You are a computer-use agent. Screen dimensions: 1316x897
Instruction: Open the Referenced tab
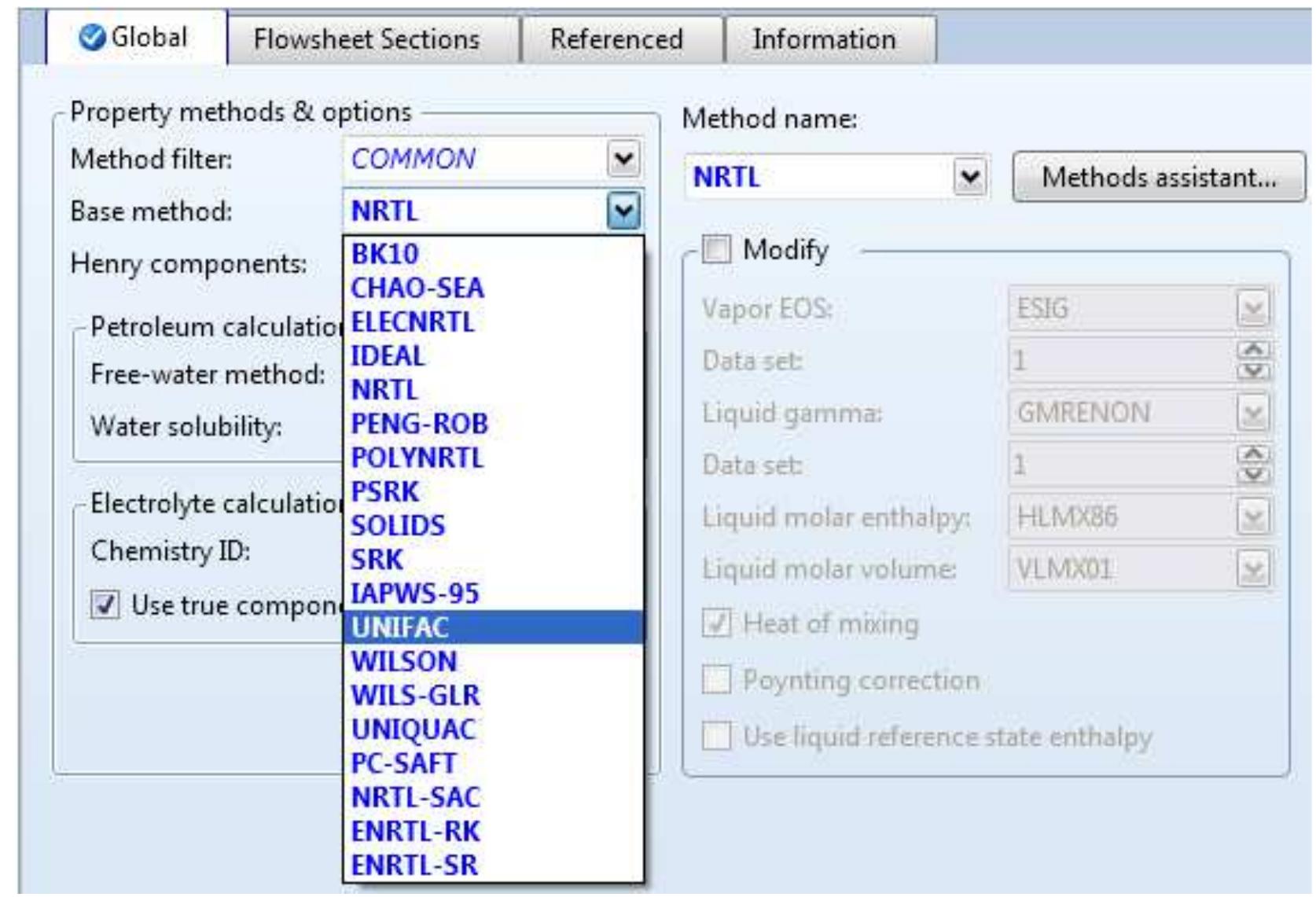[x=616, y=39]
